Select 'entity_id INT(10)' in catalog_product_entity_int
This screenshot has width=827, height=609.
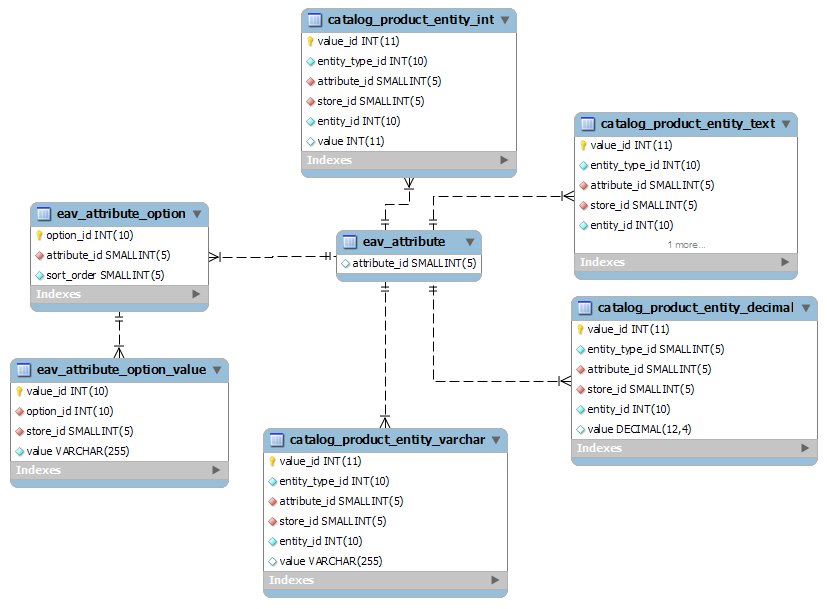(x=359, y=121)
